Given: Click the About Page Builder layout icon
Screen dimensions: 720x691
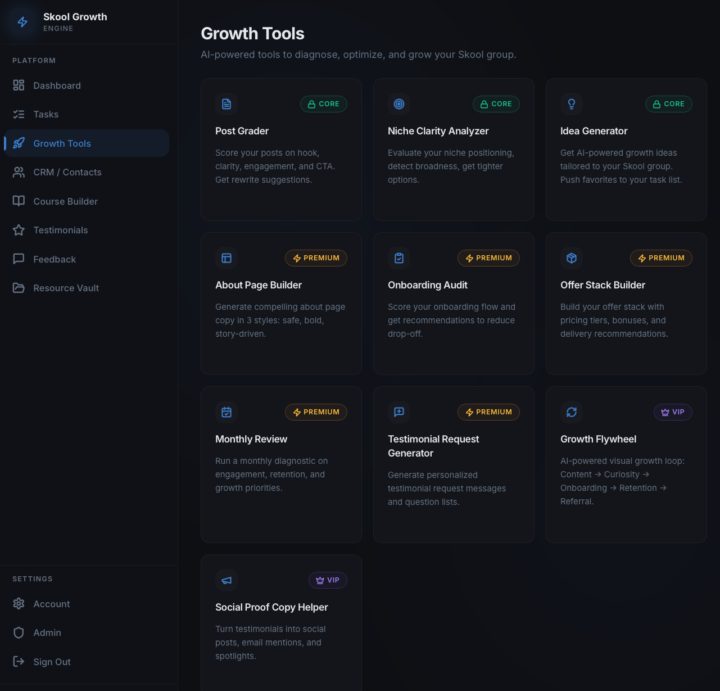Looking at the screenshot, I should point(226,258).
